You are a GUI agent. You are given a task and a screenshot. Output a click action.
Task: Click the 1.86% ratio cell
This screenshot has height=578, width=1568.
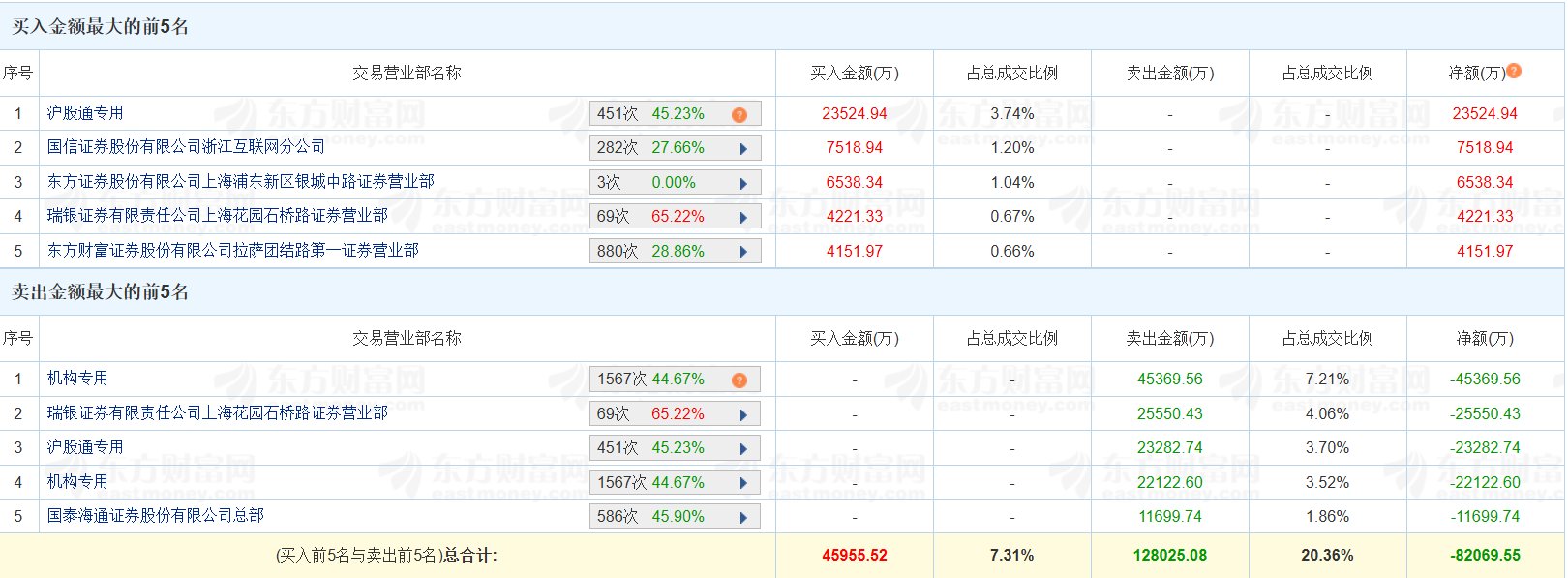tap(1328, 517)
